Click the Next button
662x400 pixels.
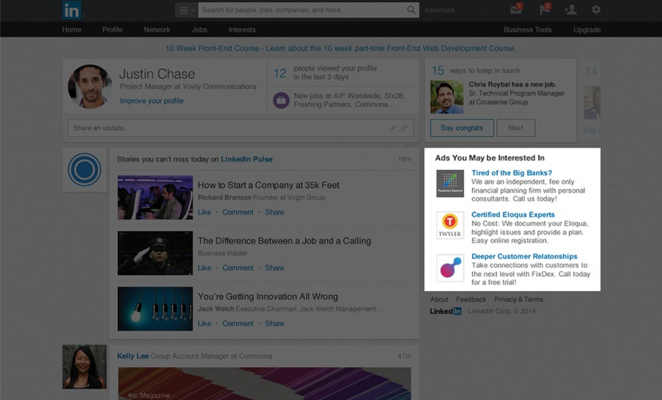tap(516, 128)
